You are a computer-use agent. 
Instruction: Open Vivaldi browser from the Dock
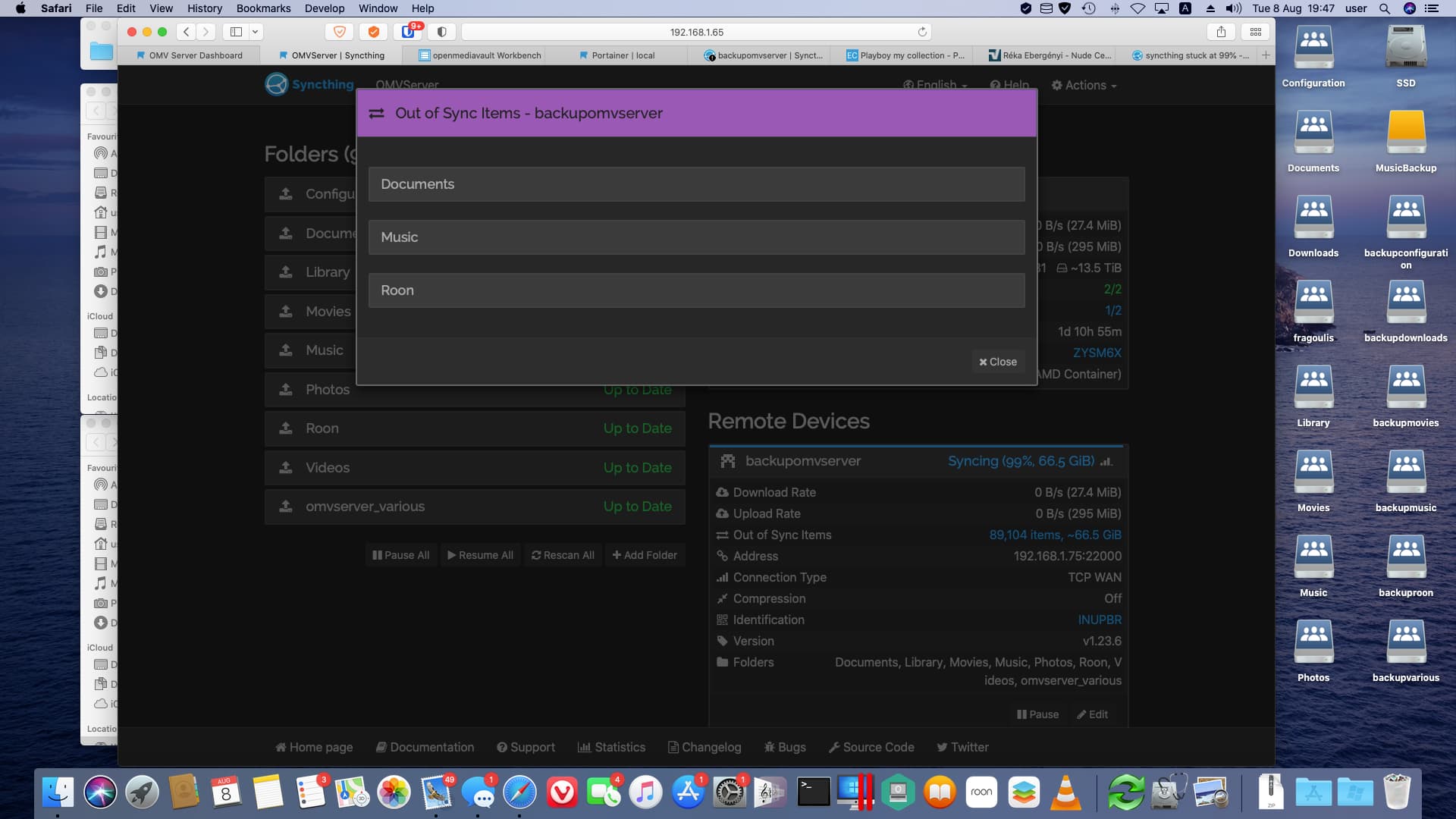coord(562,792)
